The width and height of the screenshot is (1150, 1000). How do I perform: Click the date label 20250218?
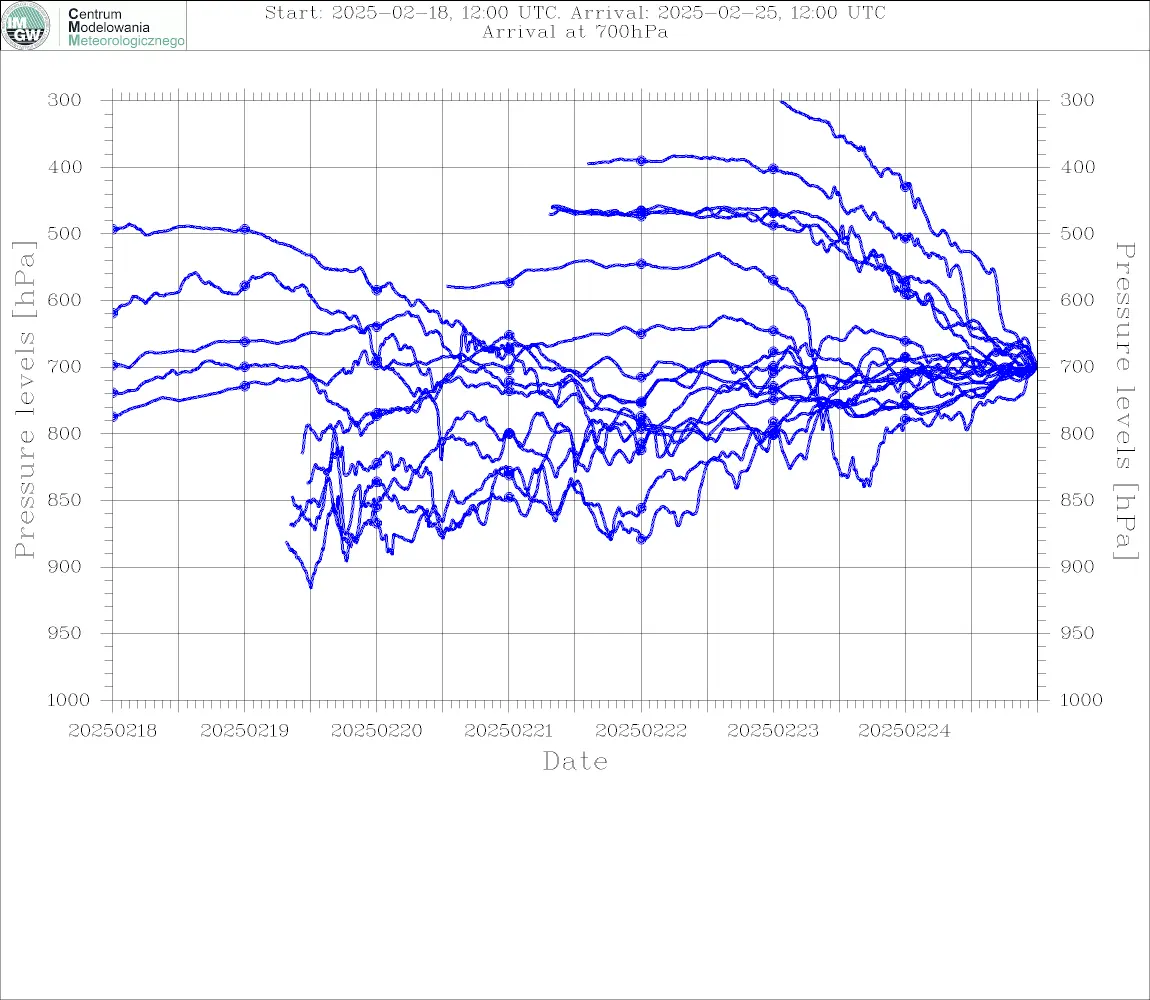(x=112, y=731)
